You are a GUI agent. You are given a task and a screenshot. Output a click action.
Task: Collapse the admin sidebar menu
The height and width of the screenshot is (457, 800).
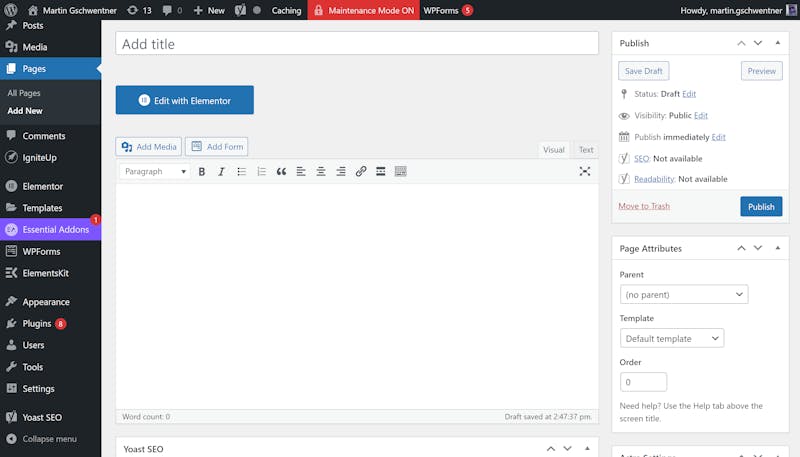coord(51,439)
